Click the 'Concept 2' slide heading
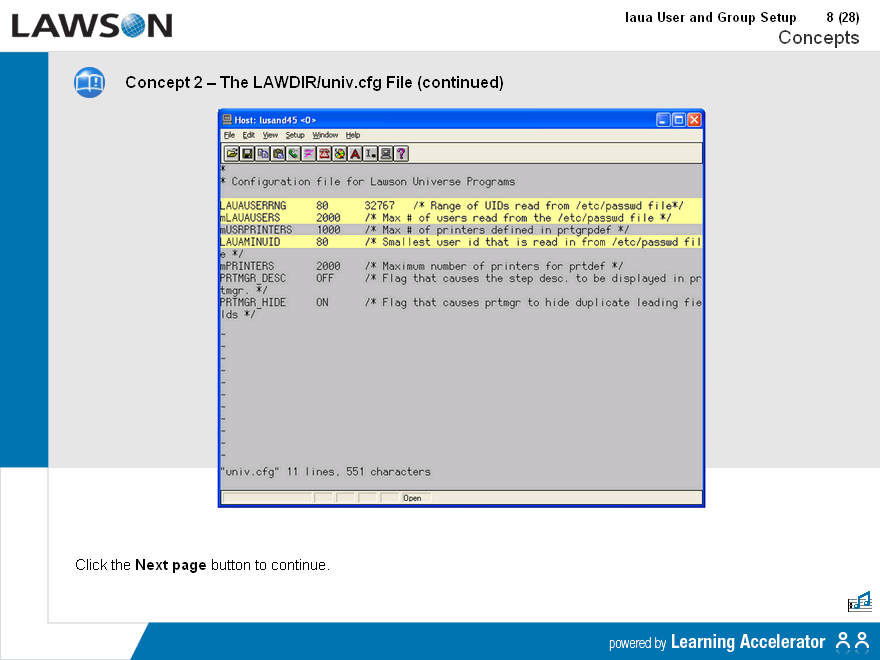The image size is (880, 660). coord(314,82)
